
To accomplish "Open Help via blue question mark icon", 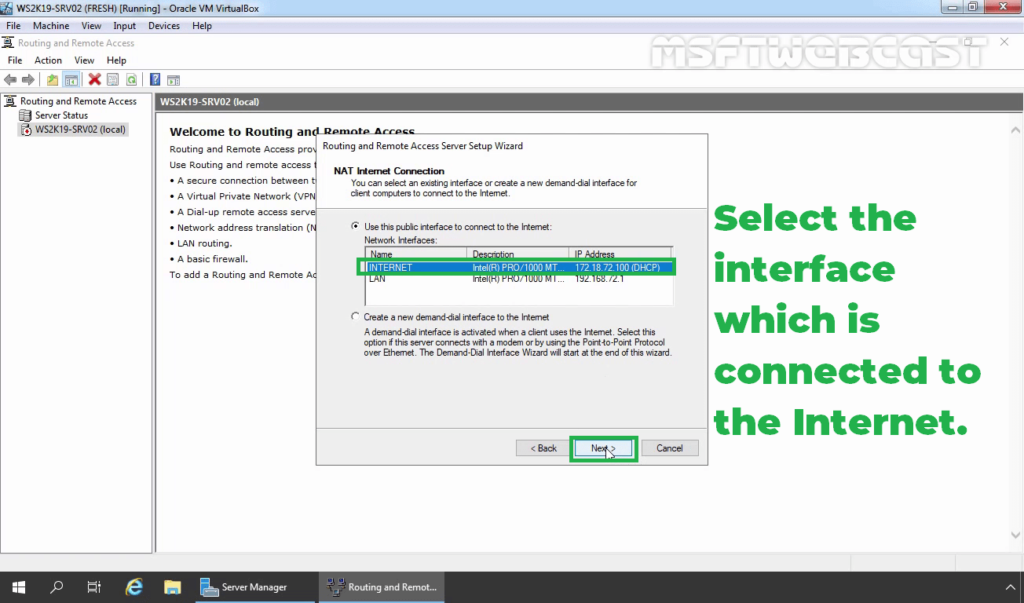I will point(155,80).
